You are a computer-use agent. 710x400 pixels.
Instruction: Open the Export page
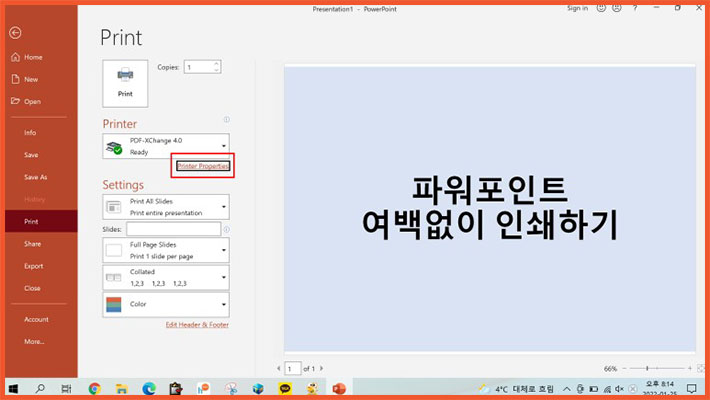tap(41, 266)
